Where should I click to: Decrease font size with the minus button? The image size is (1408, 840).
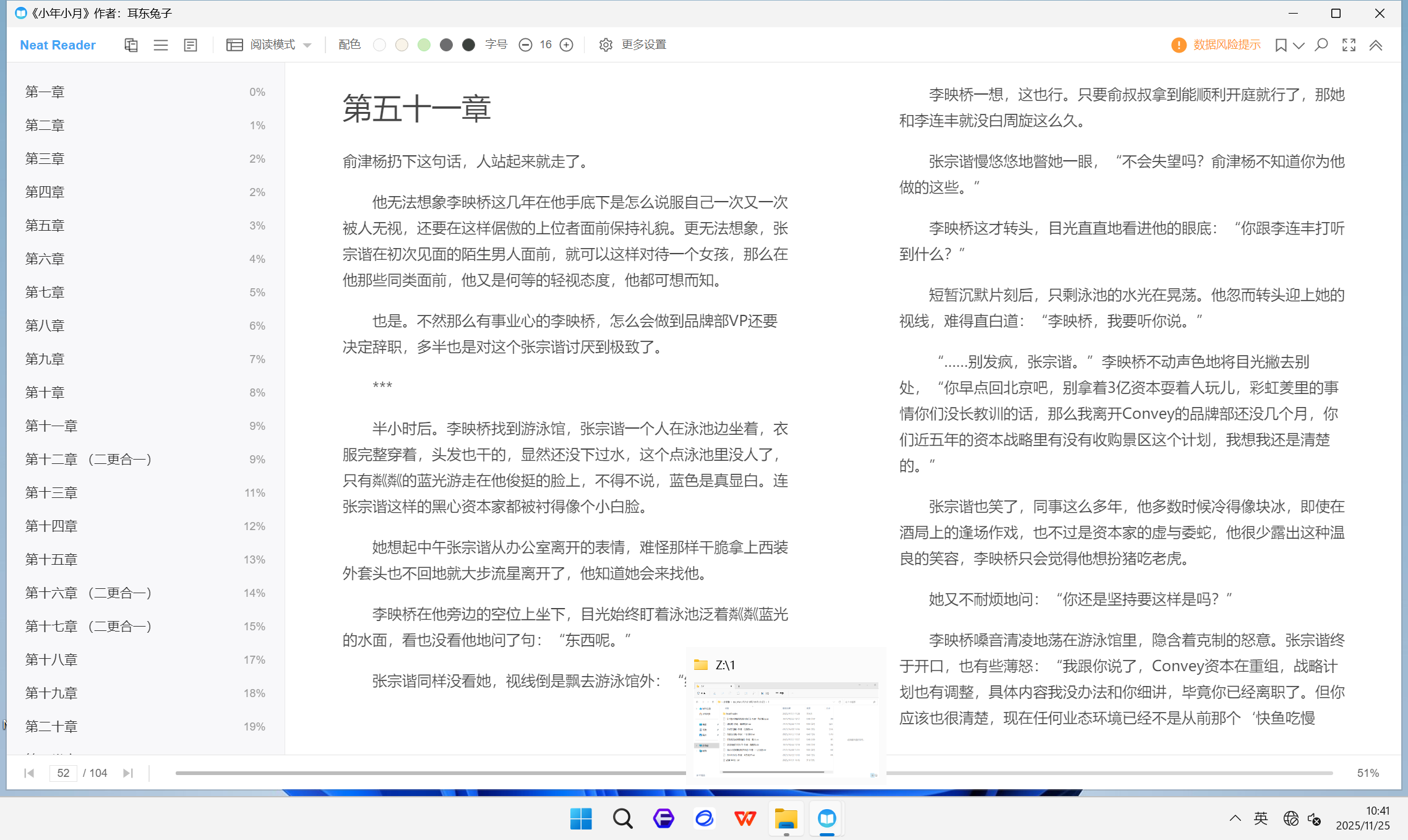point(525,45)
